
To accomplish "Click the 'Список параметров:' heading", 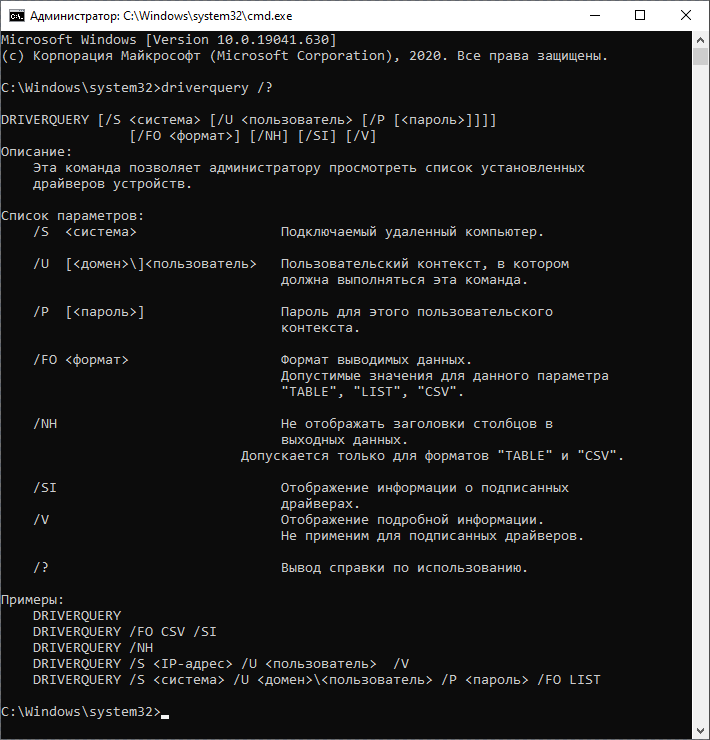I will [73, 216].
